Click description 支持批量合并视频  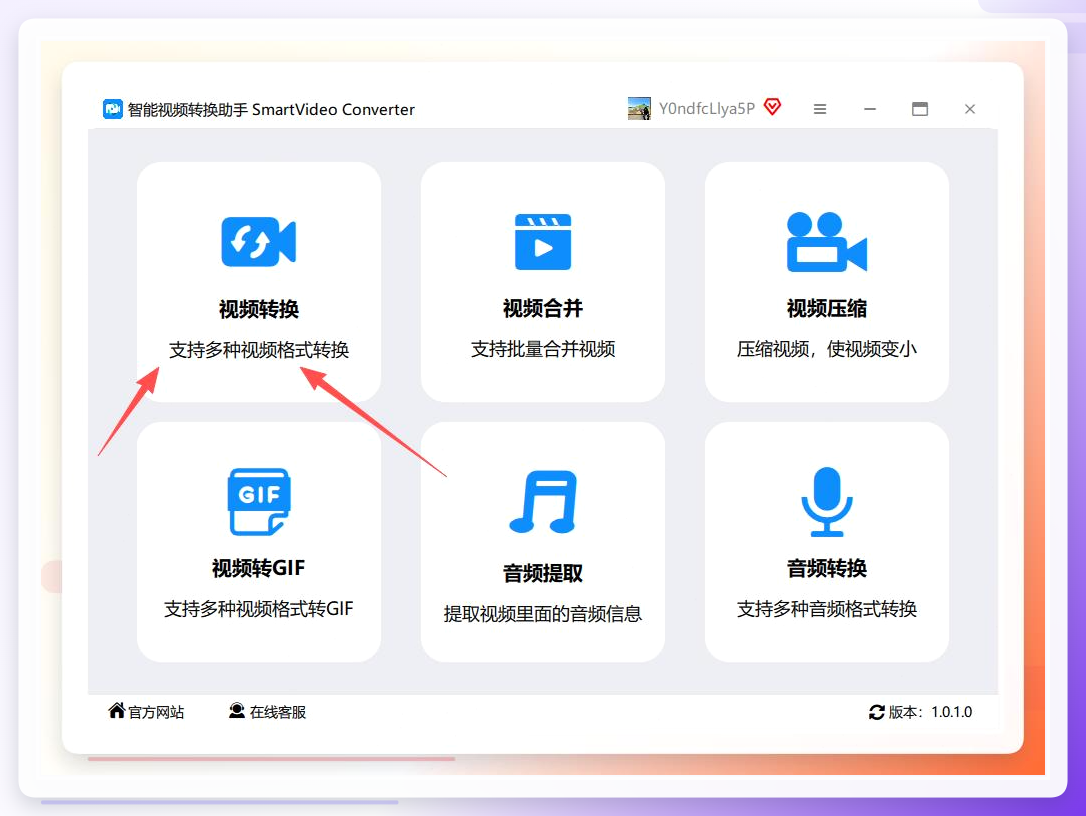pos(543,349)
